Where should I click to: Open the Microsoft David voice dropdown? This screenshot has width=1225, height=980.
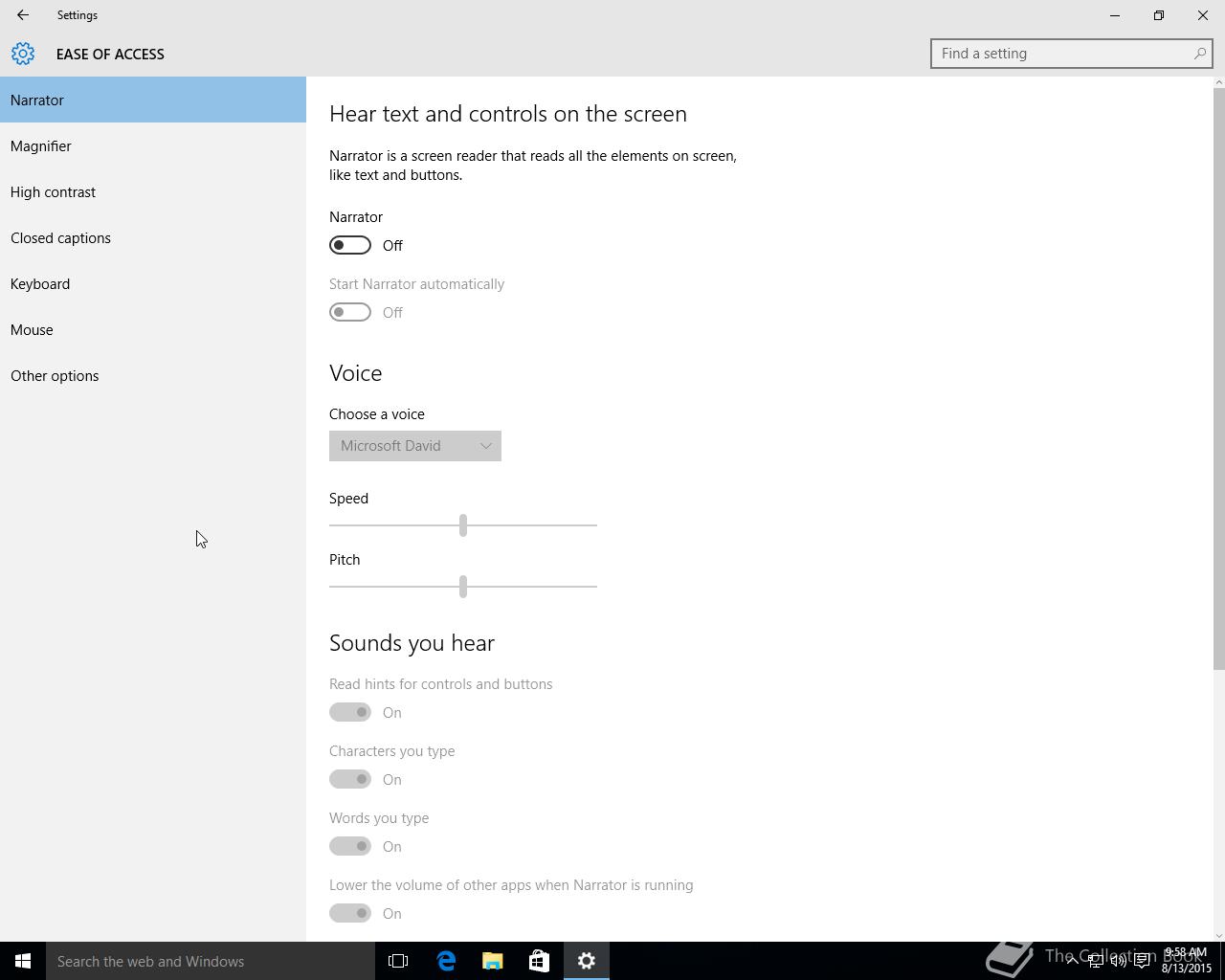415,446
